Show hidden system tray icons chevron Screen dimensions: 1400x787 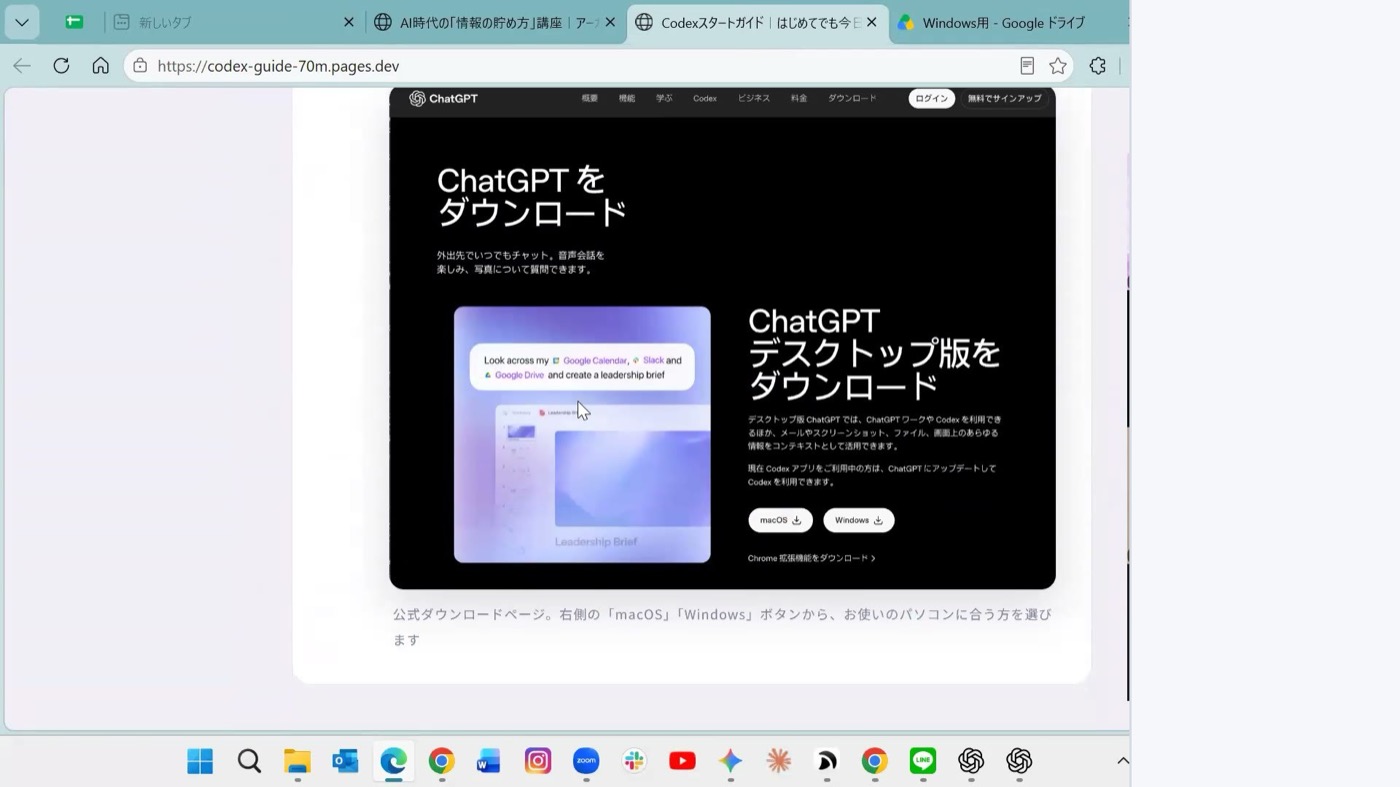coord(1122,761)
